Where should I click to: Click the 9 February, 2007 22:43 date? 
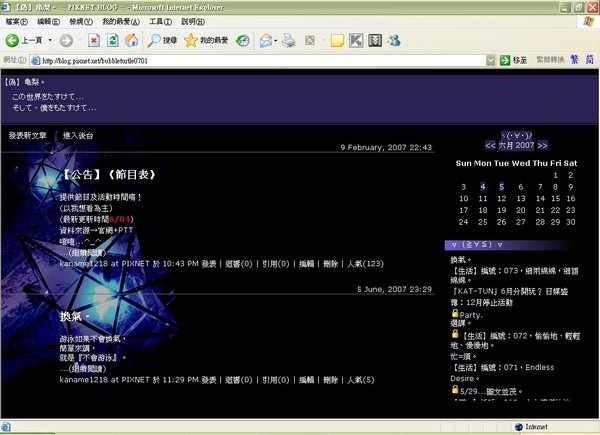[386, 147]
